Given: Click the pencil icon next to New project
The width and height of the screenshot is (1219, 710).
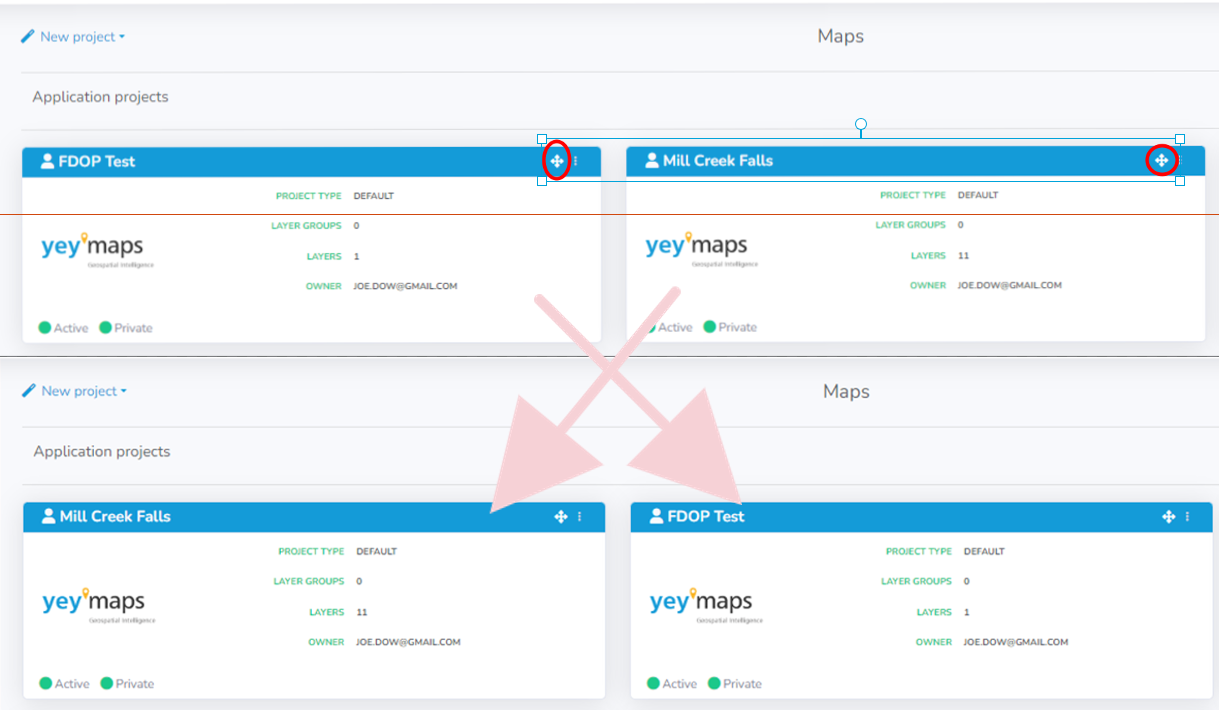Looking at the screenshot, I should 27,35.
